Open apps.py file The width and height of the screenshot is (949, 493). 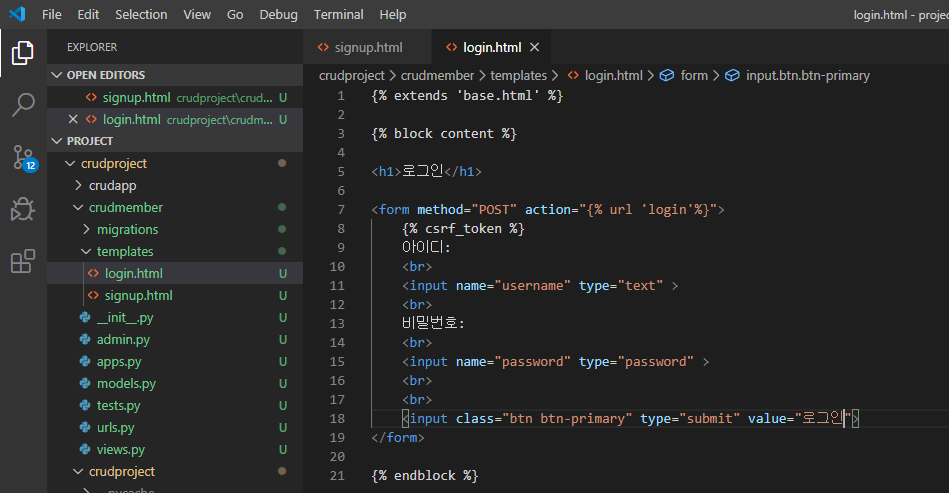click(175, 361)
